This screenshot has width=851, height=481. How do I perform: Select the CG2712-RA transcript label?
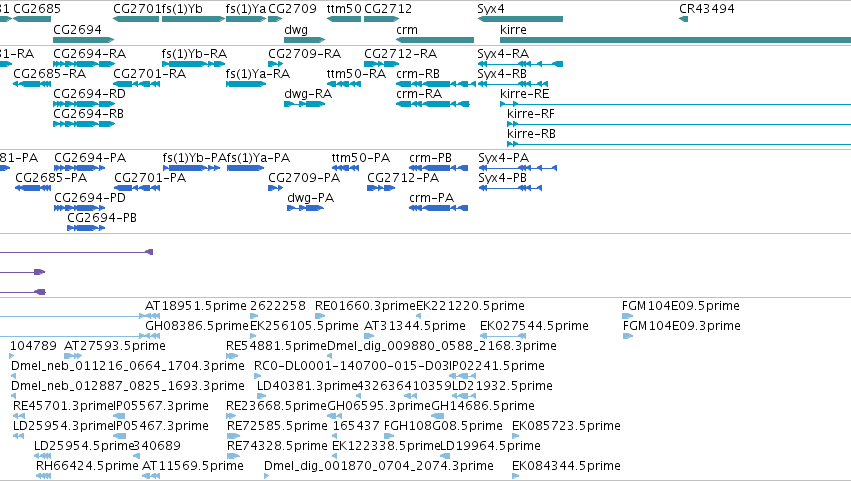point(401,54)
